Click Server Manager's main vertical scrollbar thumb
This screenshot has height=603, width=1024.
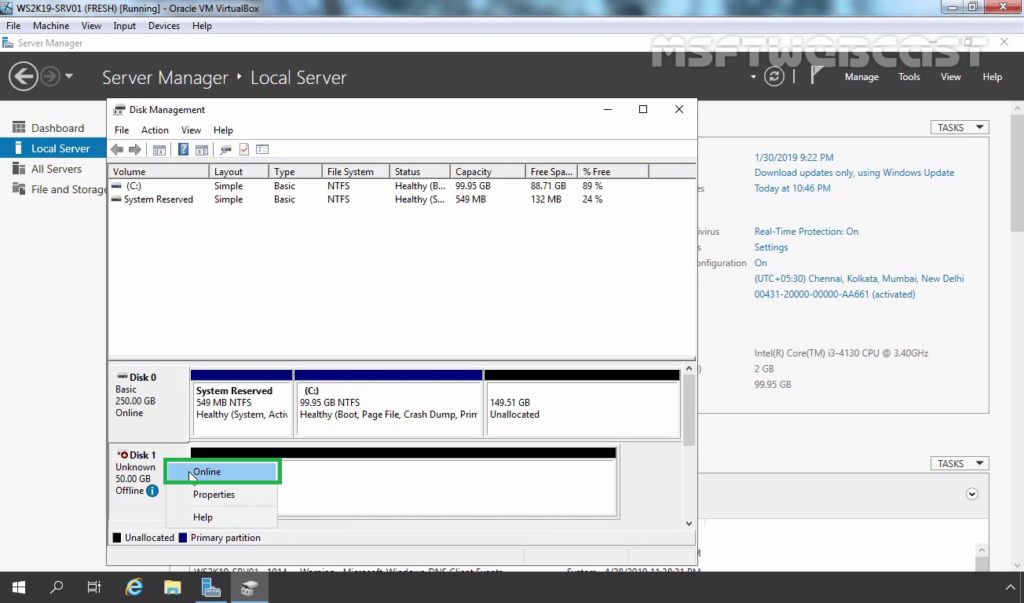tap(1017, 172)
